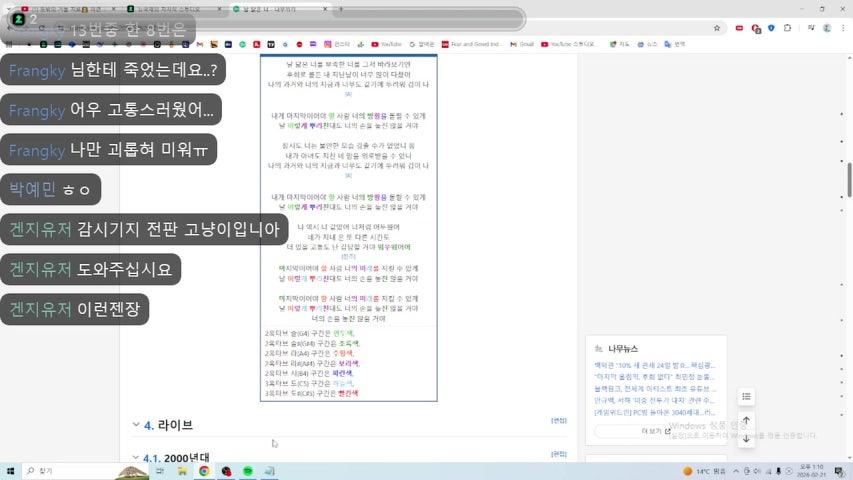Switch to the first YouTube browser tab
The height and width of the screenshot is (480, 853).
click(x=66, y=9)
